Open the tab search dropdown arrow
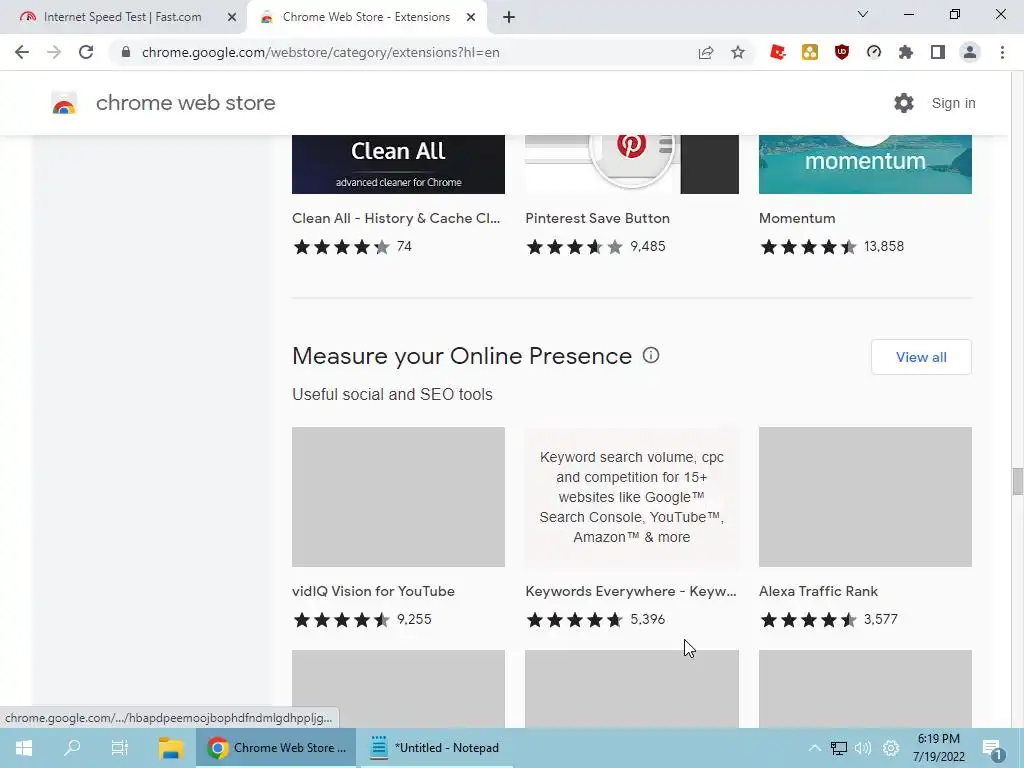The height and width of the screenshot is (768, 1024). point(863,14)
